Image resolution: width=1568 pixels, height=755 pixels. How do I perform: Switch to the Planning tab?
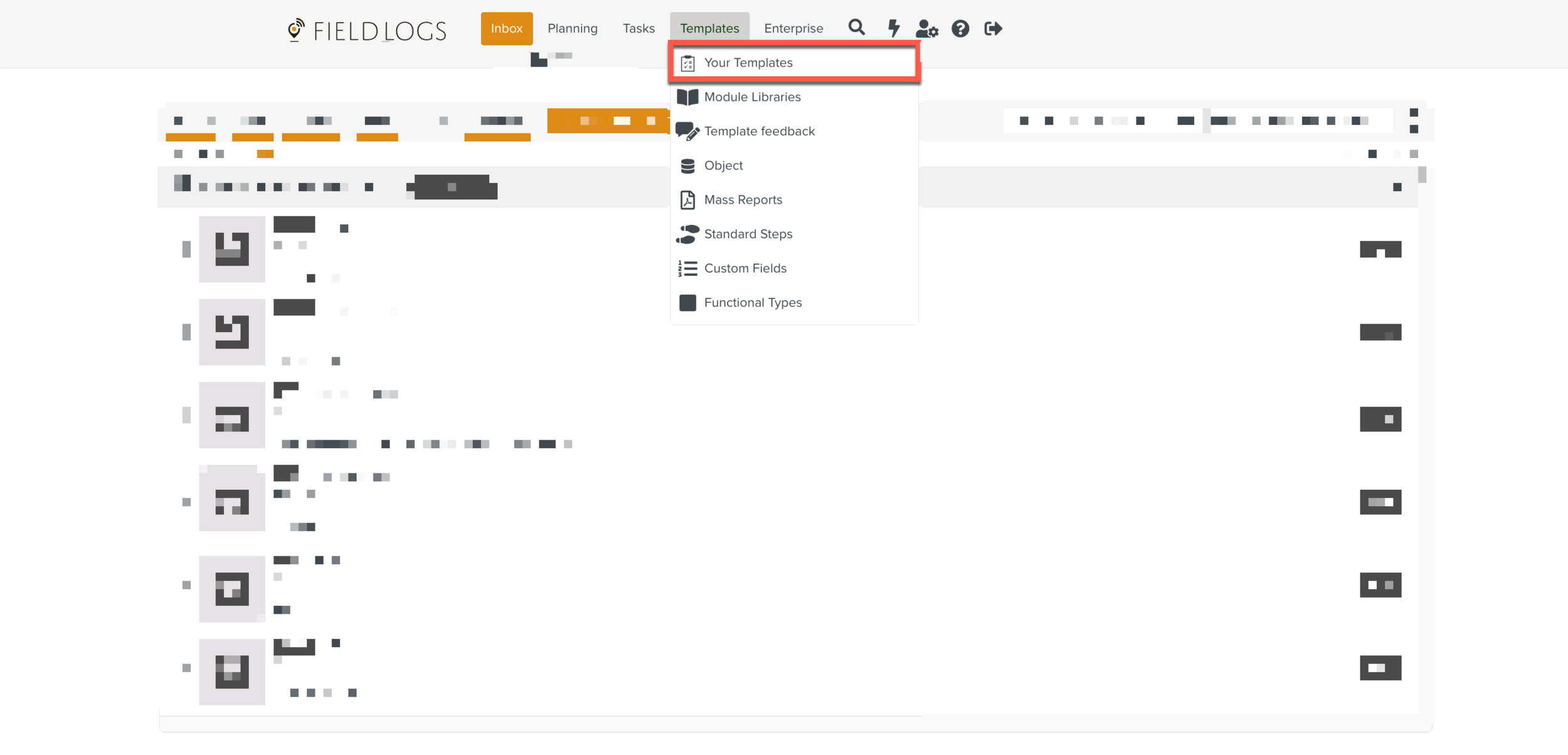point(572,28)
